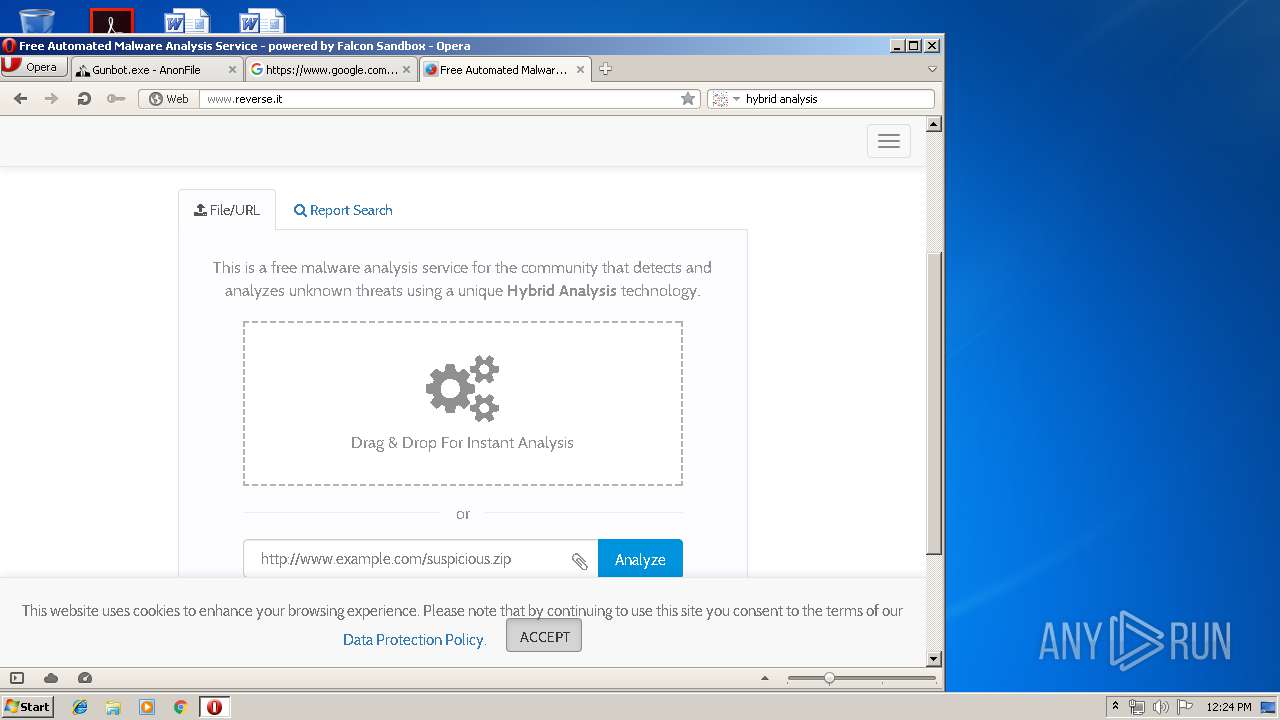Screen dimensions: 1280x720
Task: Select the File/URL tab
Action: [x=227, y=210]
